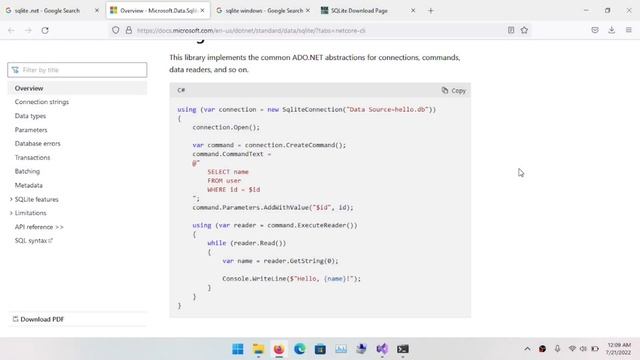The height and width of the screenshot is (360, 640).
Task: Open the terminal from taskbar
Action: [x=403, y=349]
